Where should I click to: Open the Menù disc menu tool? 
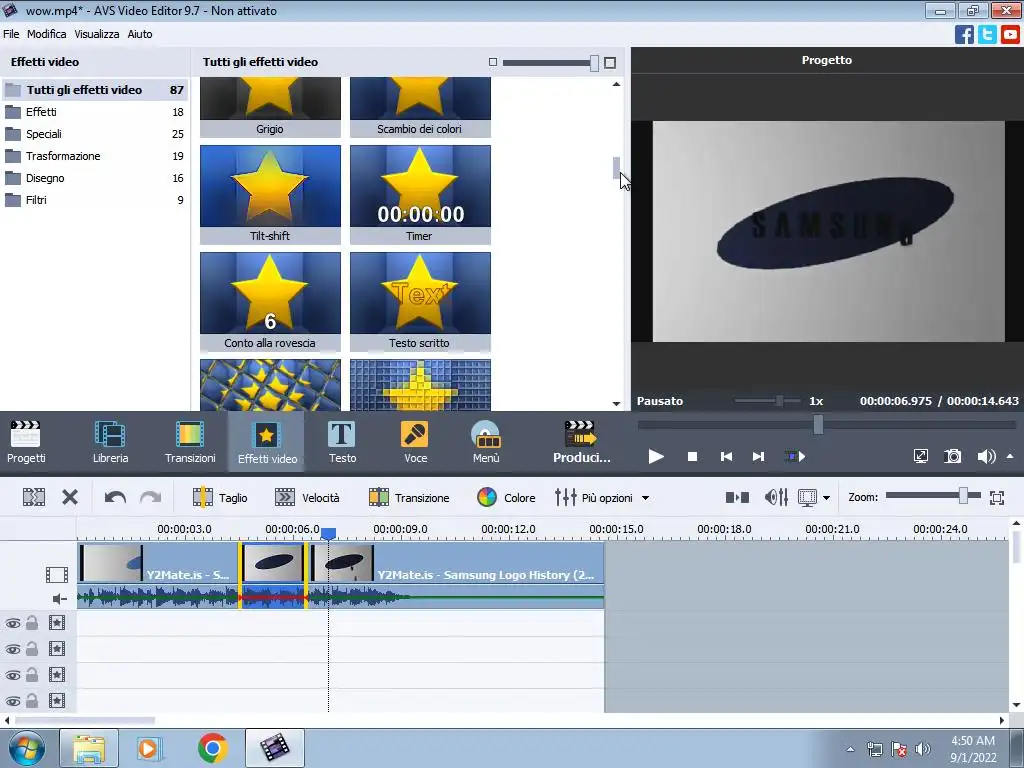[486, 442]
